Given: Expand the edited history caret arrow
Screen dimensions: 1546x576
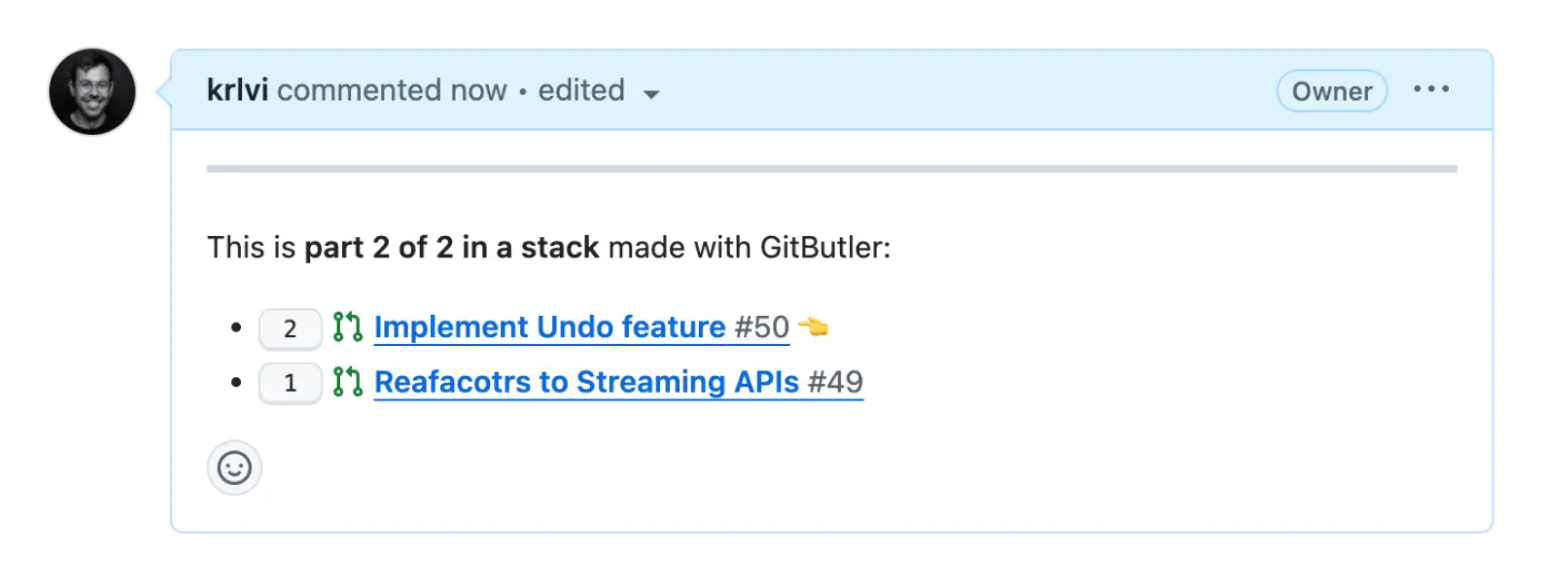Looking at the screenshot, I should [651, 94].
